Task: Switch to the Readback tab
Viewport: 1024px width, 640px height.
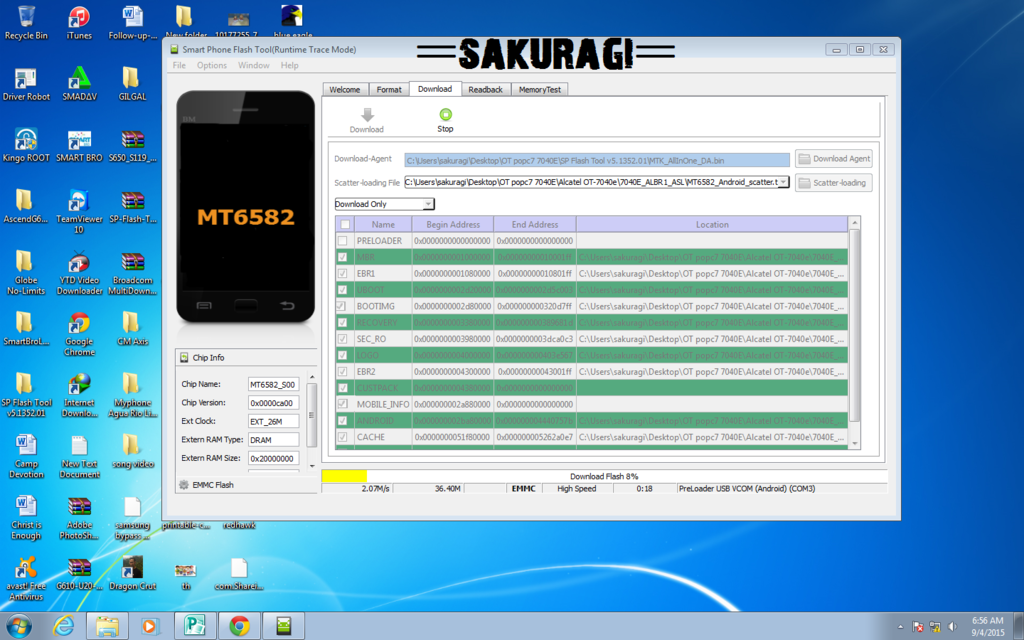Action: 485,90
